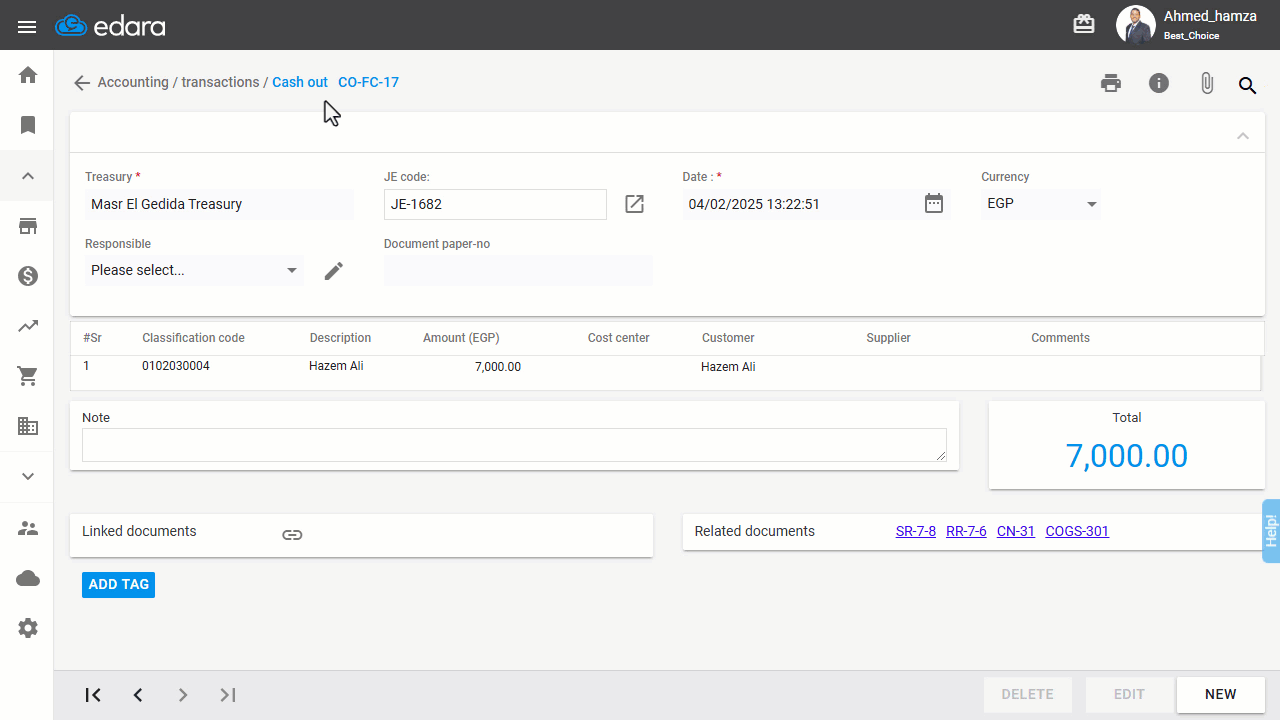Image resolution: width=1280 pixels, height=720 pixels.
Task: Open the Help side tab
Action: click(1271, 531)
